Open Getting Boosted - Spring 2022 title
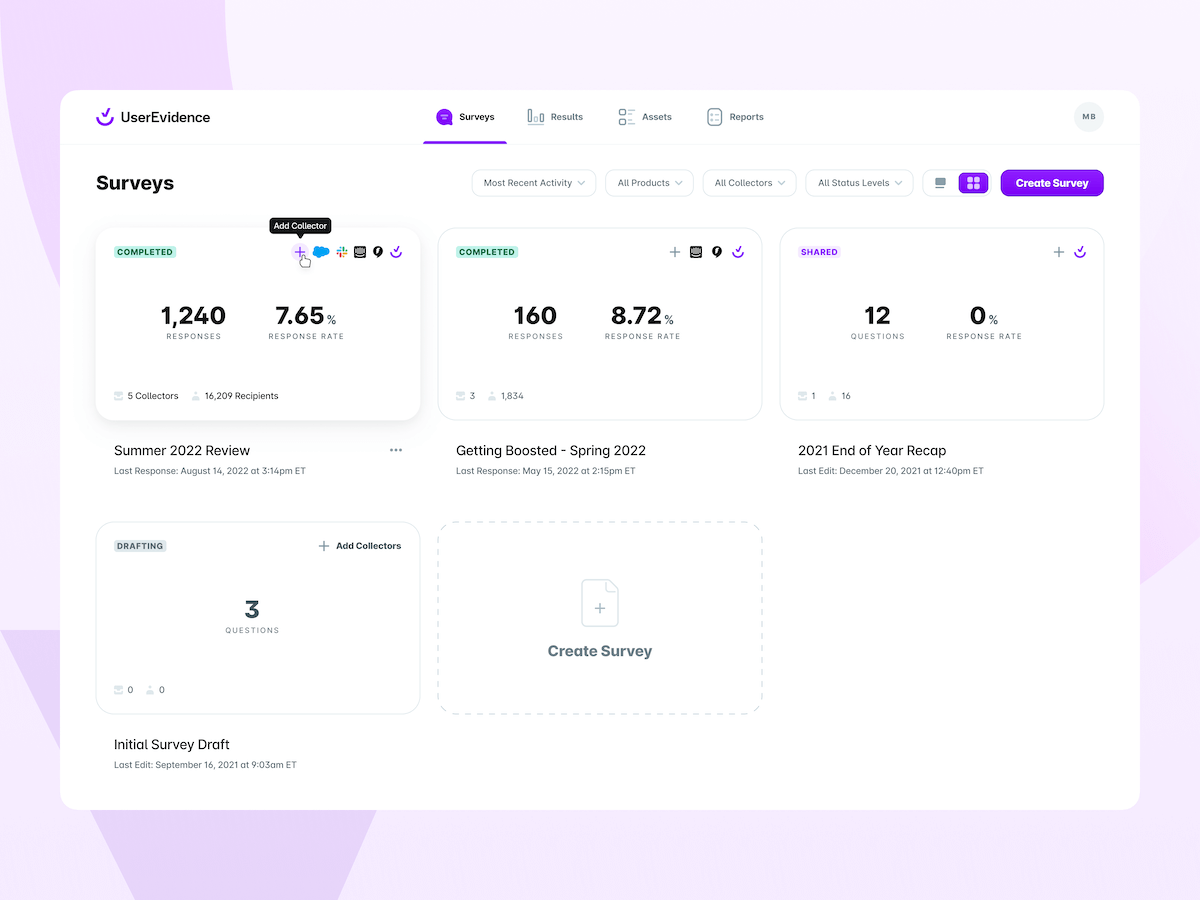 coord(551,450)
